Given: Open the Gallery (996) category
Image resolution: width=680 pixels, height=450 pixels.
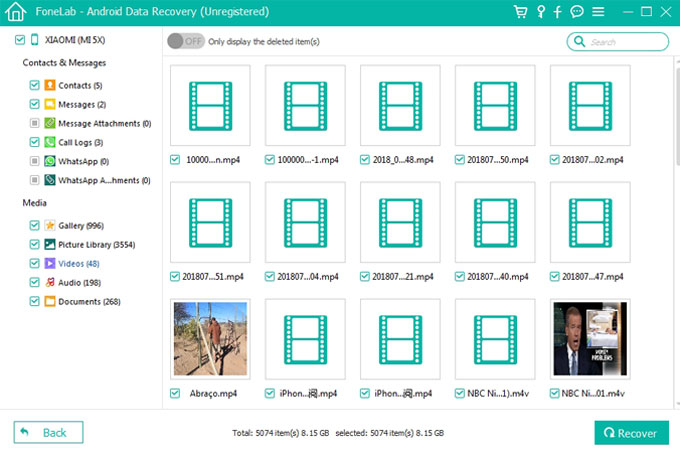Looking at the screenshot, I should tap(81, 226).
